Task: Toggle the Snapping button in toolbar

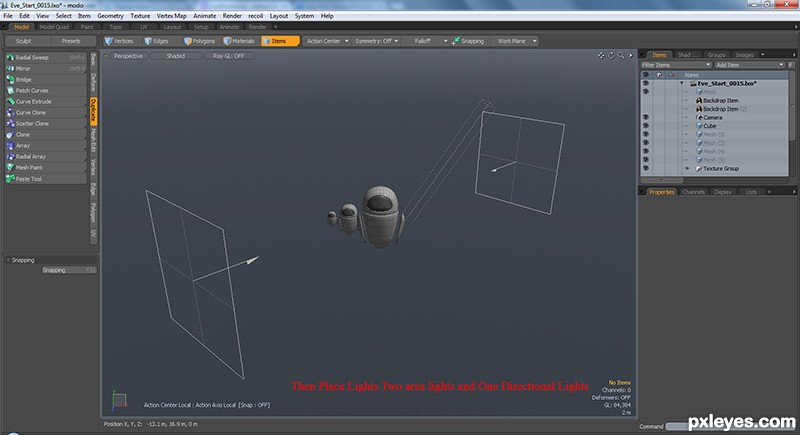Action: tap(468, 41)
